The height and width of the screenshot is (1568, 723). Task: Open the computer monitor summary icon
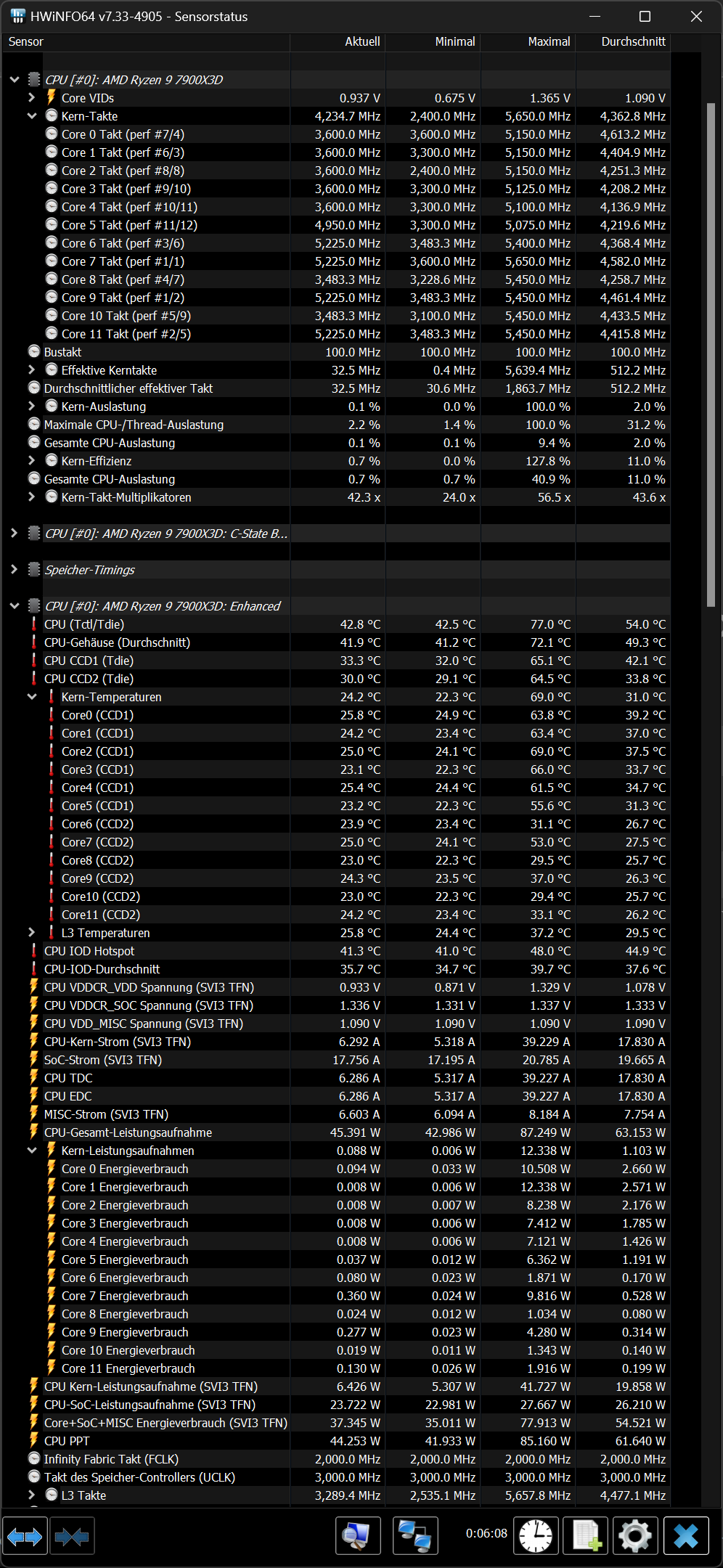[358, 1536]
